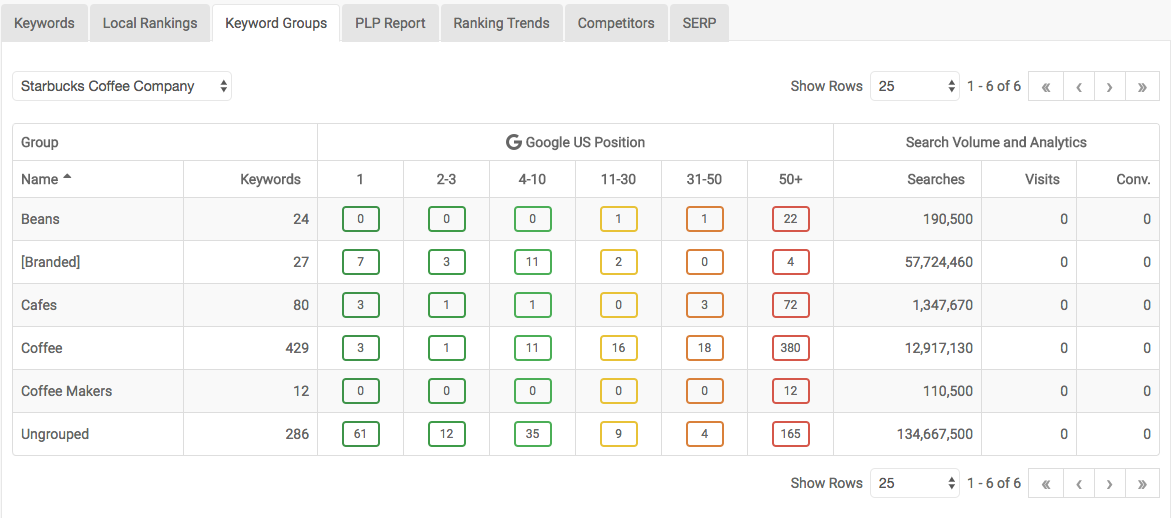Open the bottom Show Rows dropdown

[915, 483]
